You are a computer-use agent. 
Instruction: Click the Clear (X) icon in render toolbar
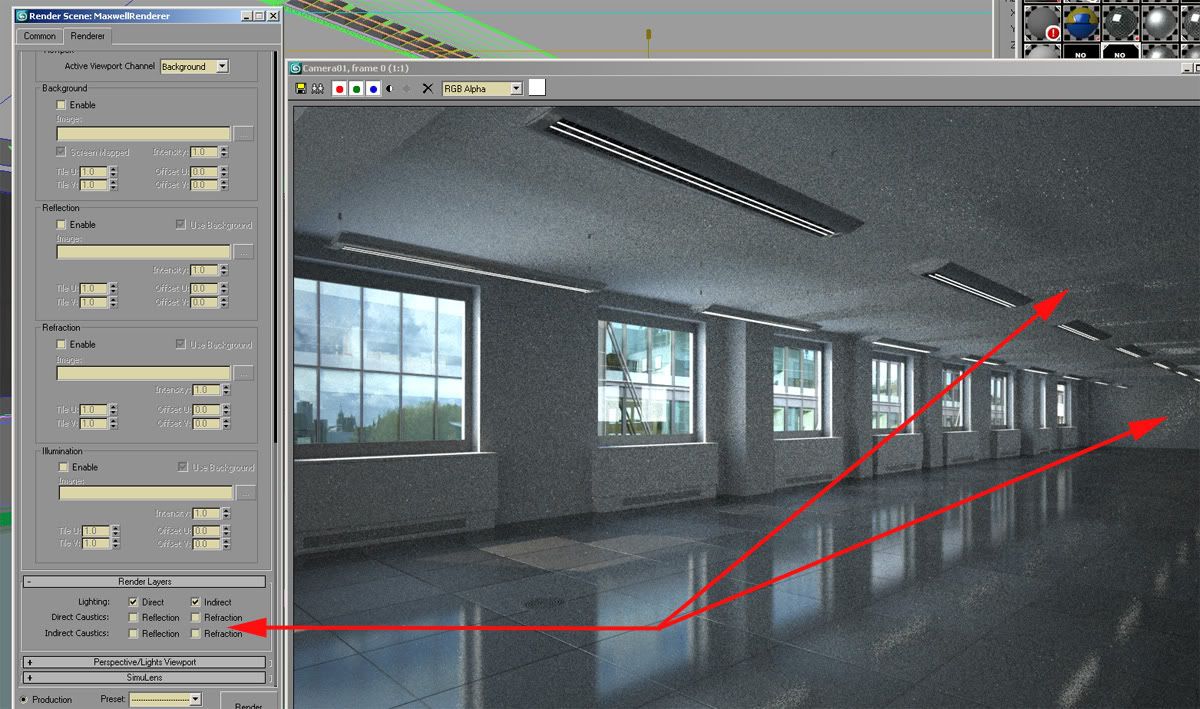pos(428,89)
